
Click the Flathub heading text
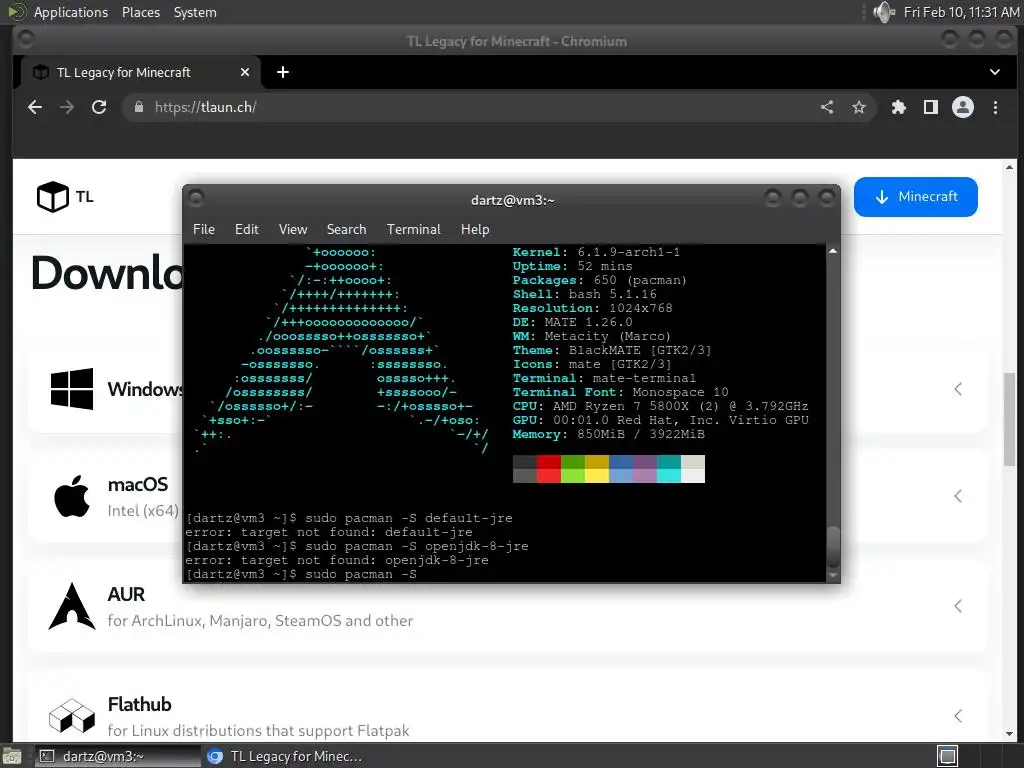click(x=139, y=704)
